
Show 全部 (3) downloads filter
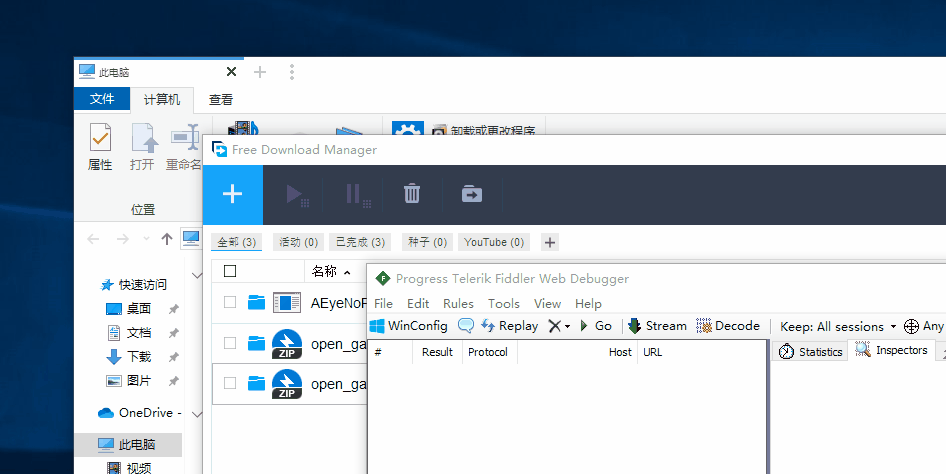point(236,242)
